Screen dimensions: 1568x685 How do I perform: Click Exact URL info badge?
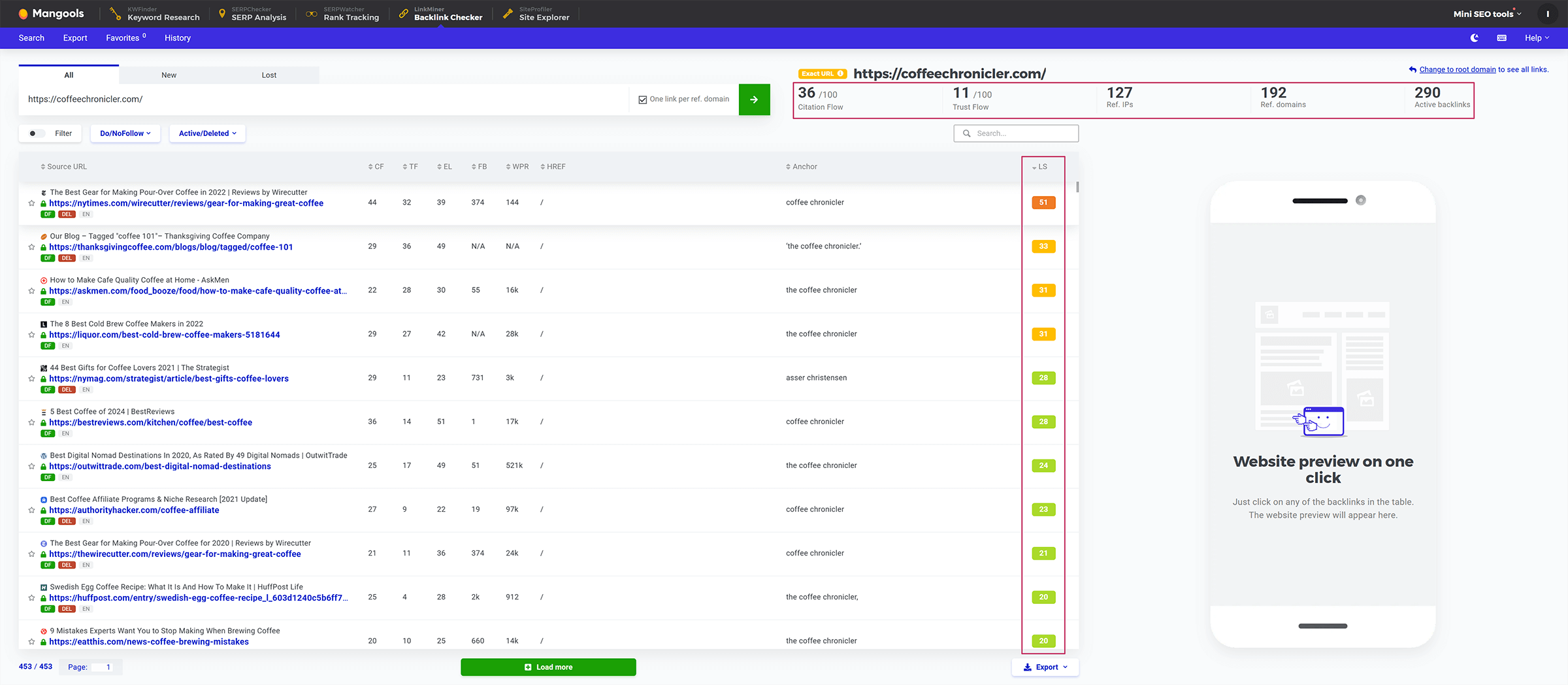[822, 73]
